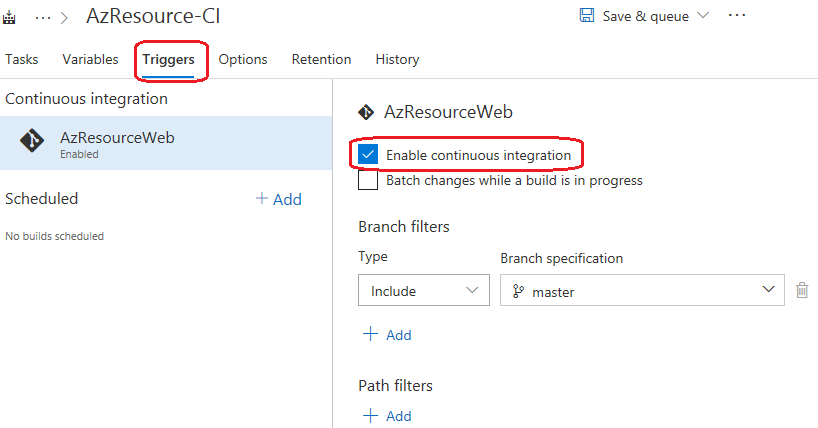Switch to the Variables tab

pyautogui.click(x=90, y=59)
